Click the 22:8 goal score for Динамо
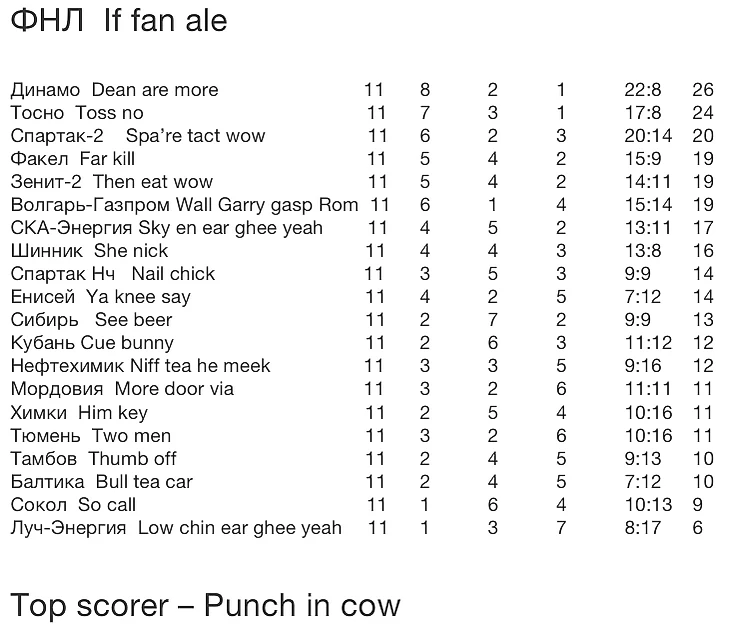Image resolution: width=730 pixels, height=624 pixels. pos(642,90)
